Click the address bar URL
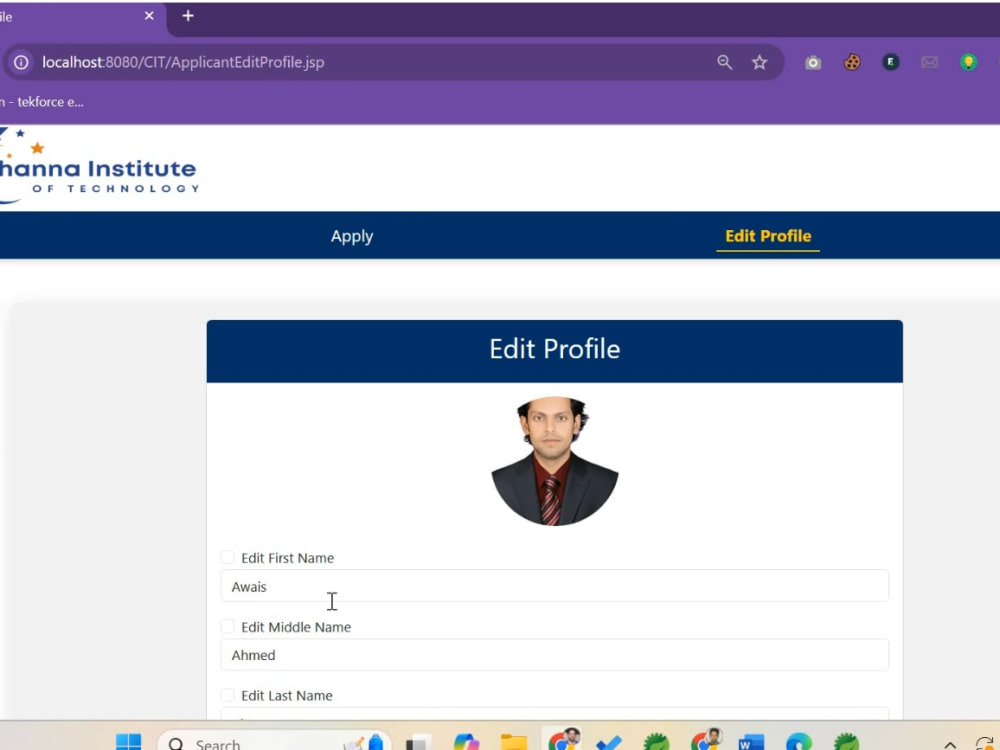Image resolution: width=1000 pixels, height=750 pixels. [x=183, y=62]
